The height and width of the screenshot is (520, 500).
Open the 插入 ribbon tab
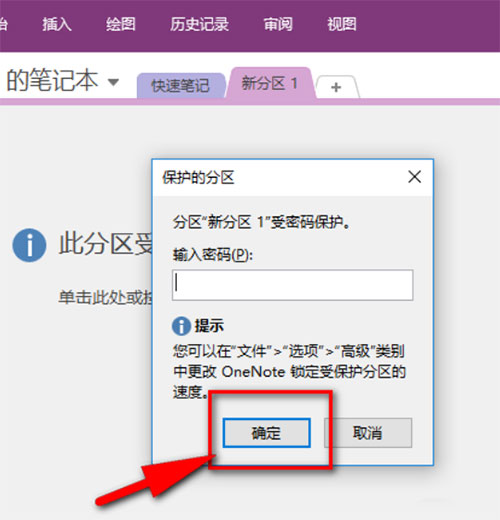click(57, 24)
